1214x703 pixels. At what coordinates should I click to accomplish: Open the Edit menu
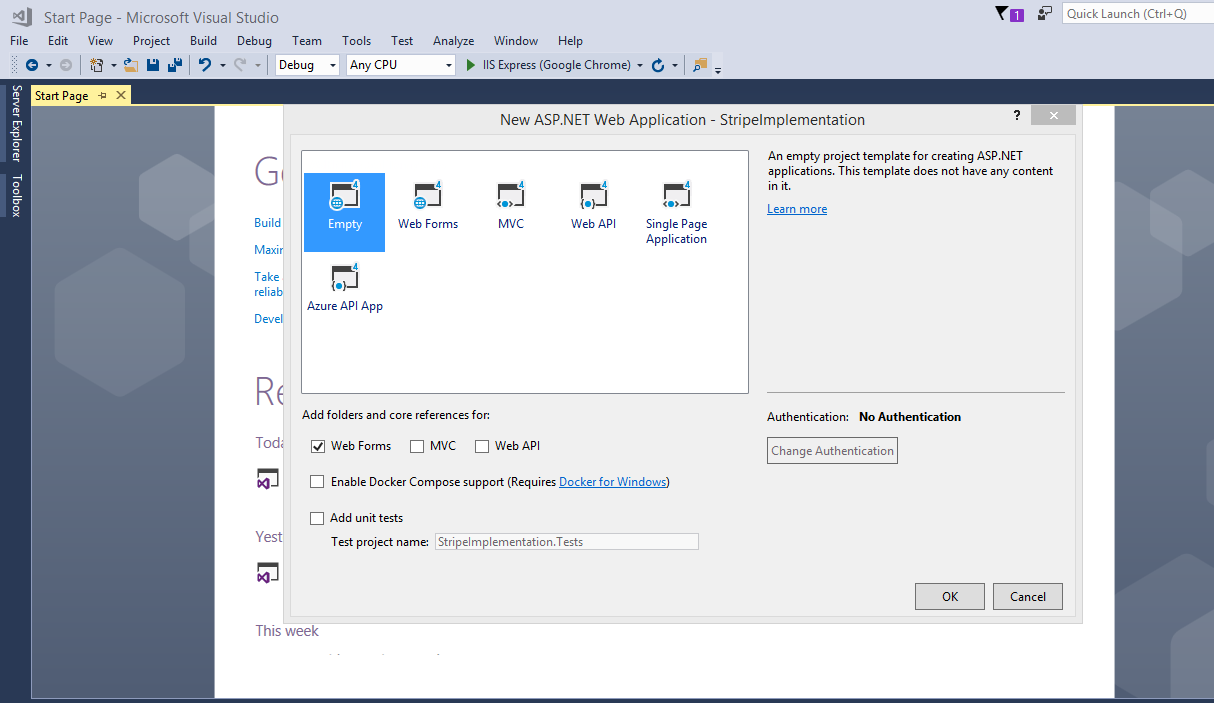click(58, 41)
